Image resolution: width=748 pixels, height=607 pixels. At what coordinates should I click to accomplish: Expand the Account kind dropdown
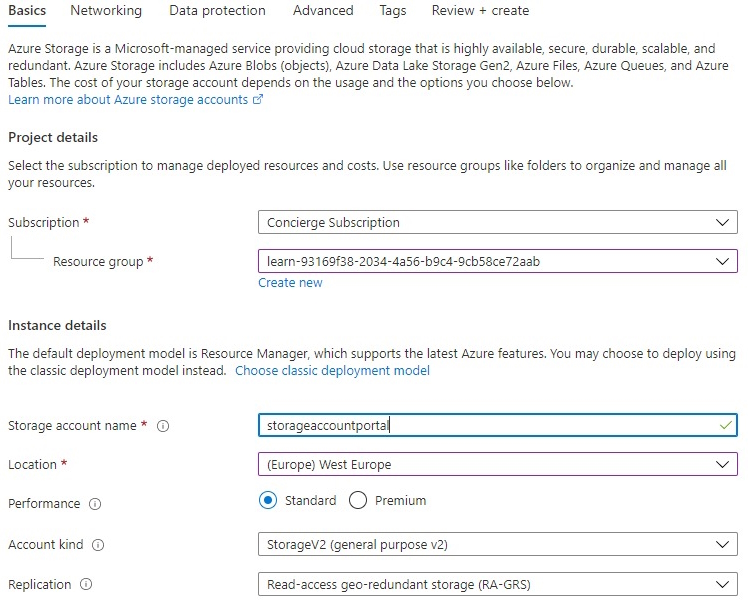(x=497, y=545)
